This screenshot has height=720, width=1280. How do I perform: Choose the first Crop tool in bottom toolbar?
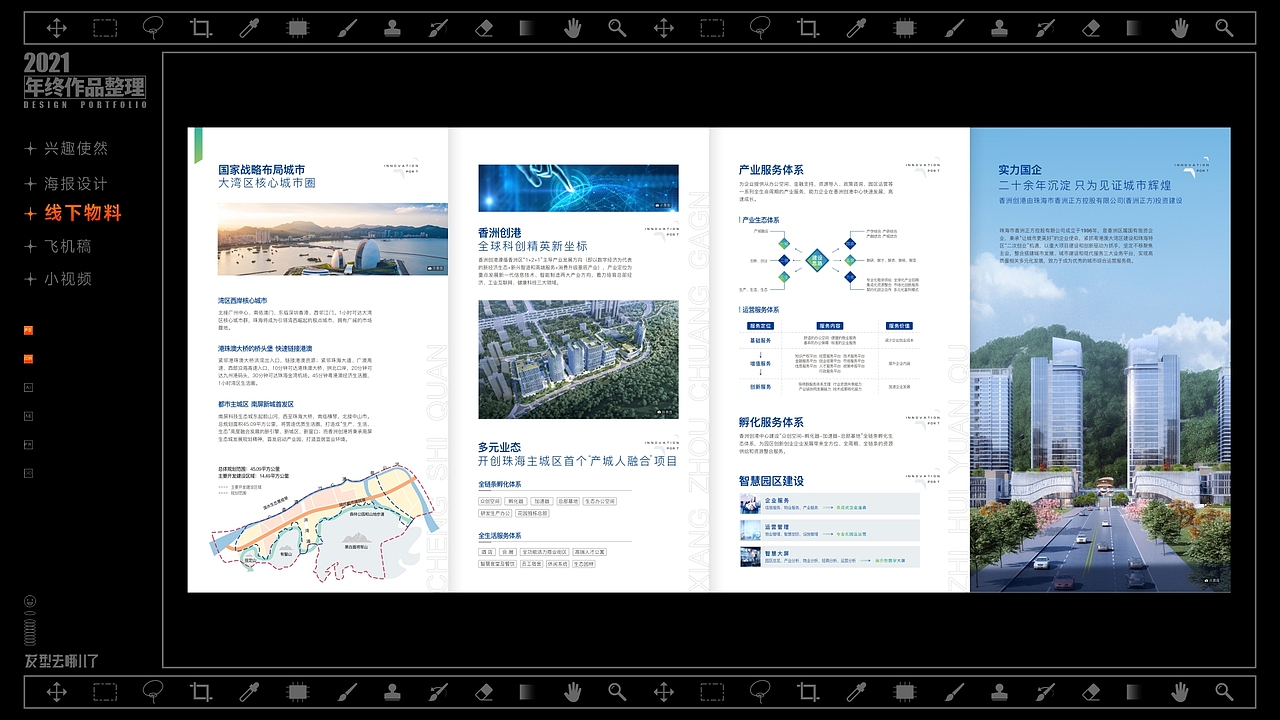(x=201, y=691)
